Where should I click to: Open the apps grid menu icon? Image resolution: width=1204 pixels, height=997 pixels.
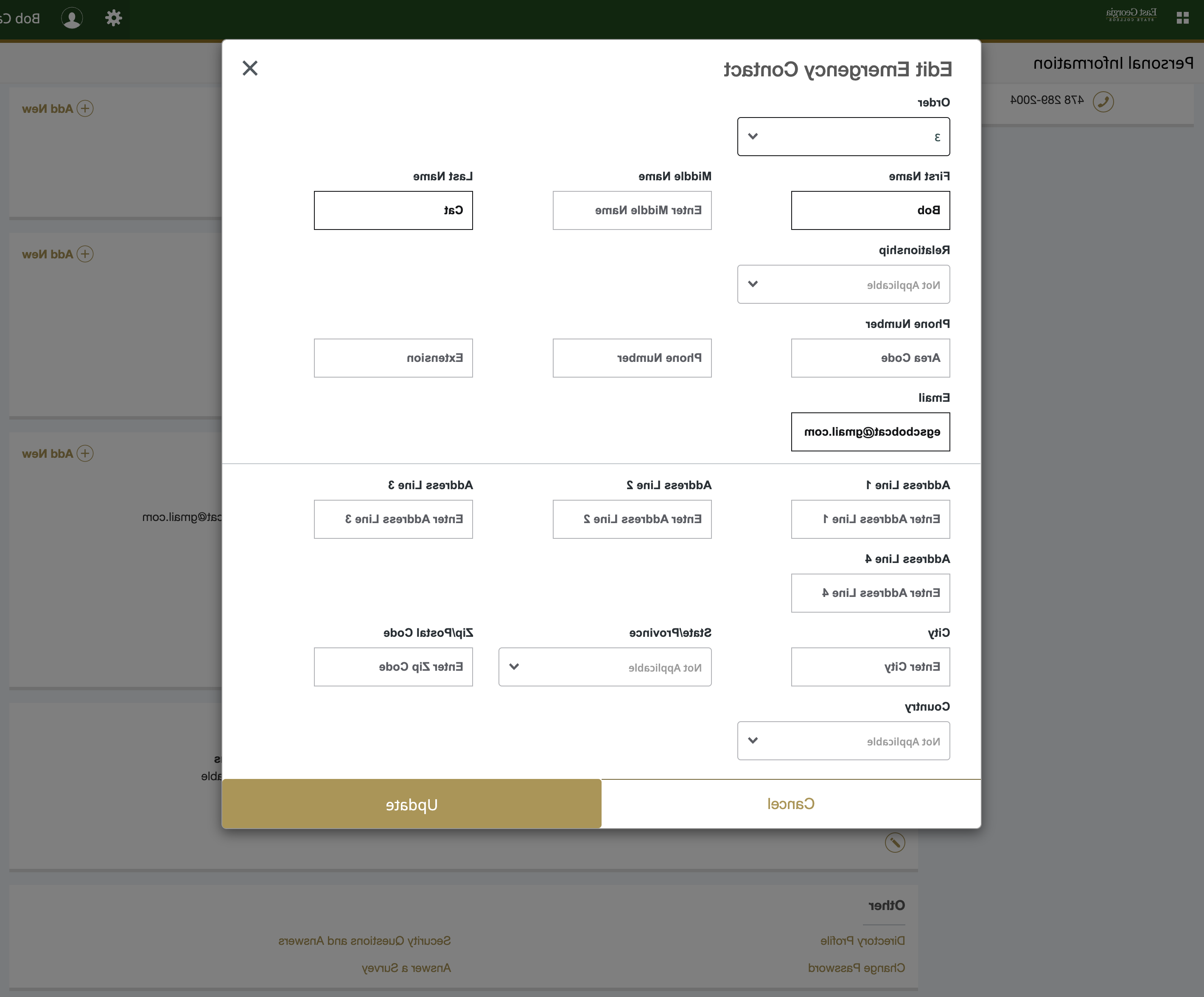(1182, 18)
